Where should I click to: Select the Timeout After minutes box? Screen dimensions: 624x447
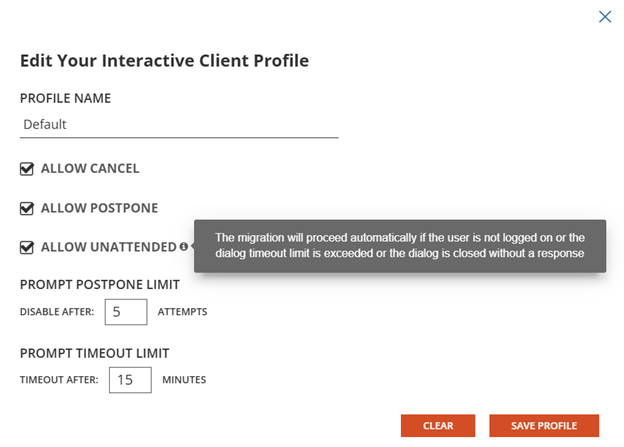(129, 380)
